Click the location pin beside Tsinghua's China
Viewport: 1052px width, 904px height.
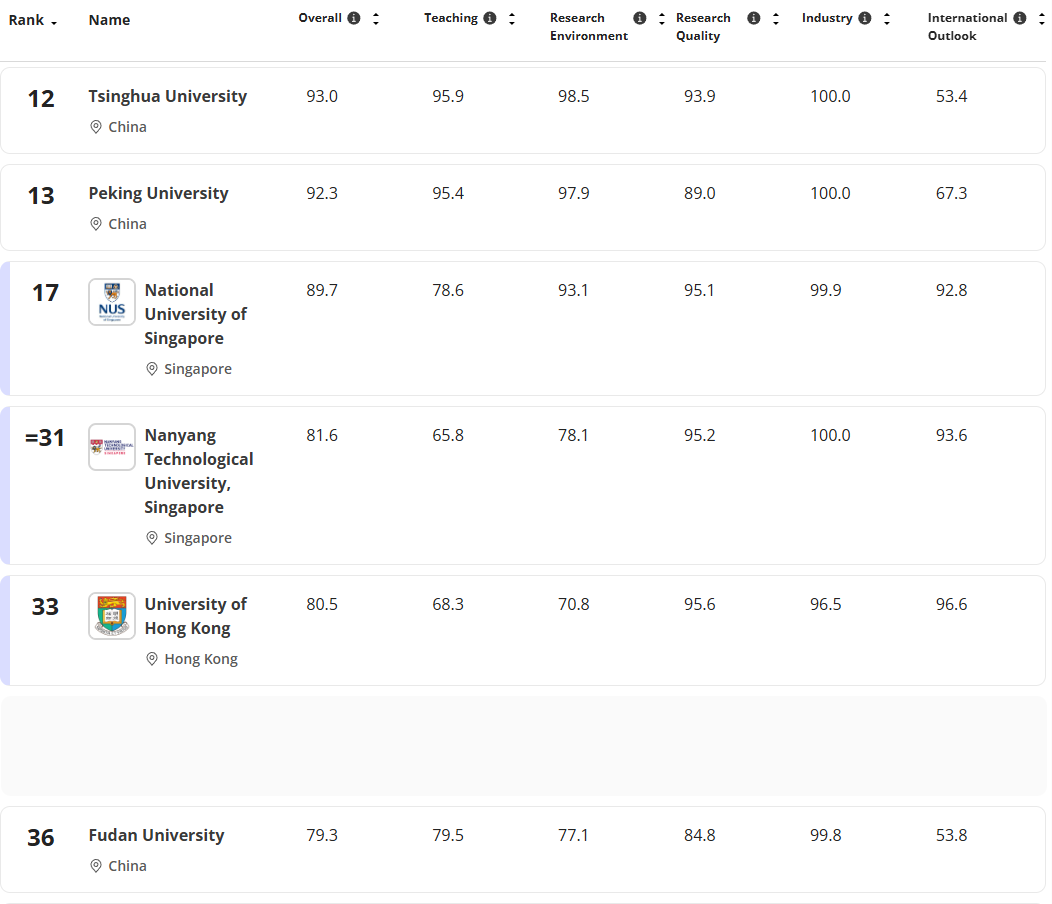[96, 127]
